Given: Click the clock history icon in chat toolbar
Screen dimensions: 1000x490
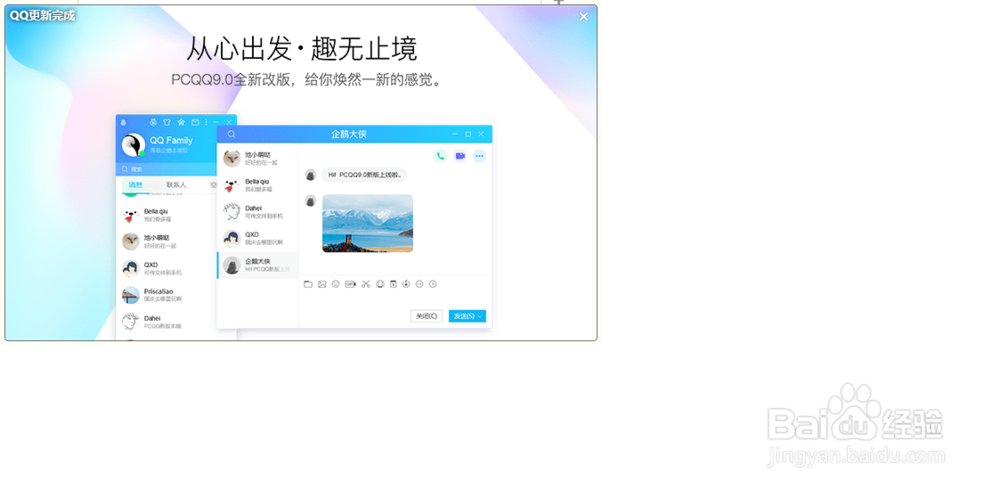Looking at the screenshot, I should [432, 284].
